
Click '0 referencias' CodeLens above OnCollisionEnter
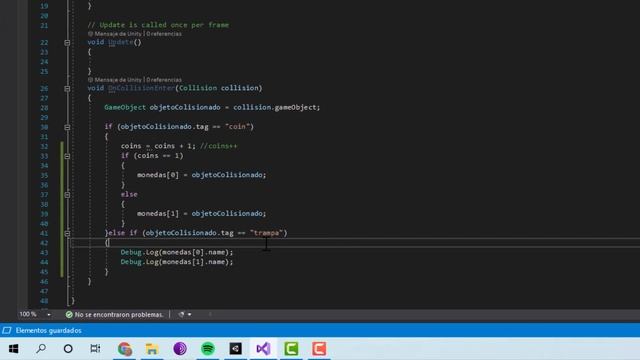pos(164,80)
